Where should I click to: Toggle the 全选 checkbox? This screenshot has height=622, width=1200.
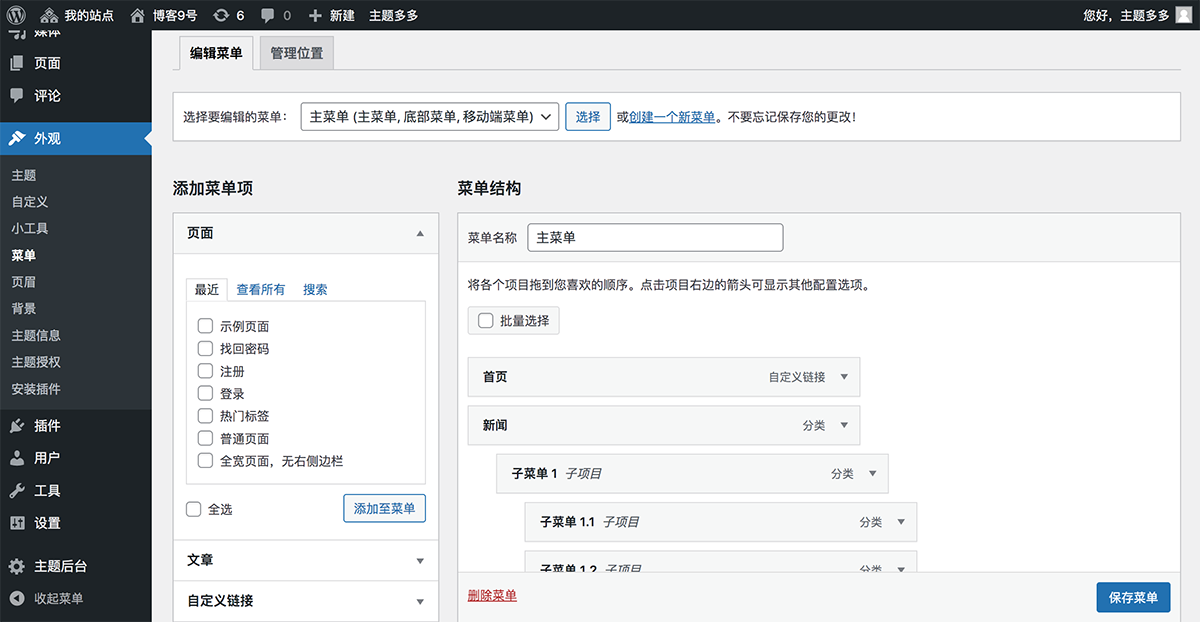pyautogui.click(x=194, y=509)
